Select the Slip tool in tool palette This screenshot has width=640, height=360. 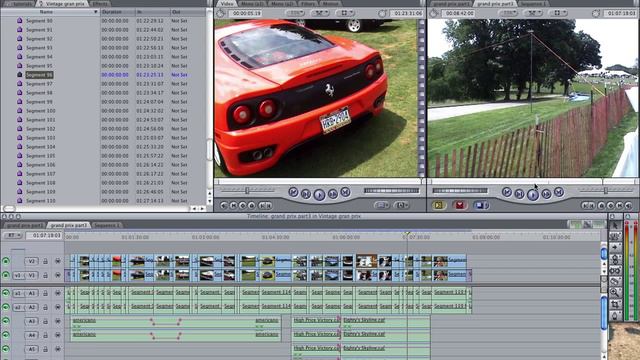pos(615,270)
